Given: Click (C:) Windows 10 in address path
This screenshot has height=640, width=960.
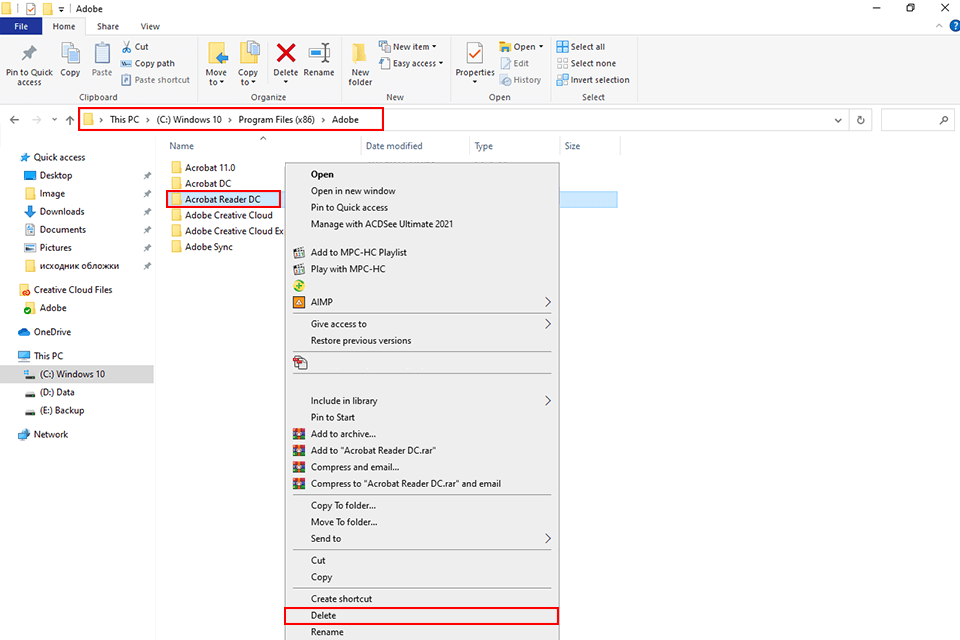Looking at the screenshot, I should pos(189,119).
